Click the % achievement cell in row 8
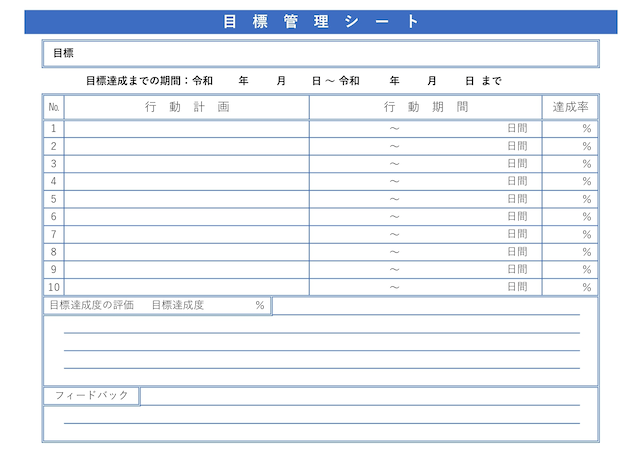The image size is (640, 452). coord(570,252)
